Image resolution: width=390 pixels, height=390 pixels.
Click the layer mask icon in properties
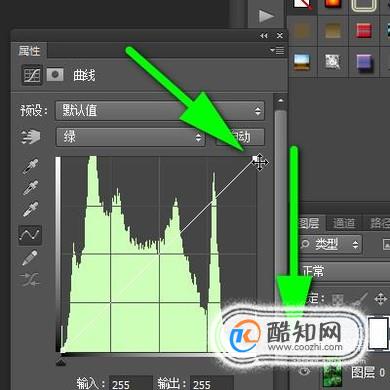pos(55,74)
